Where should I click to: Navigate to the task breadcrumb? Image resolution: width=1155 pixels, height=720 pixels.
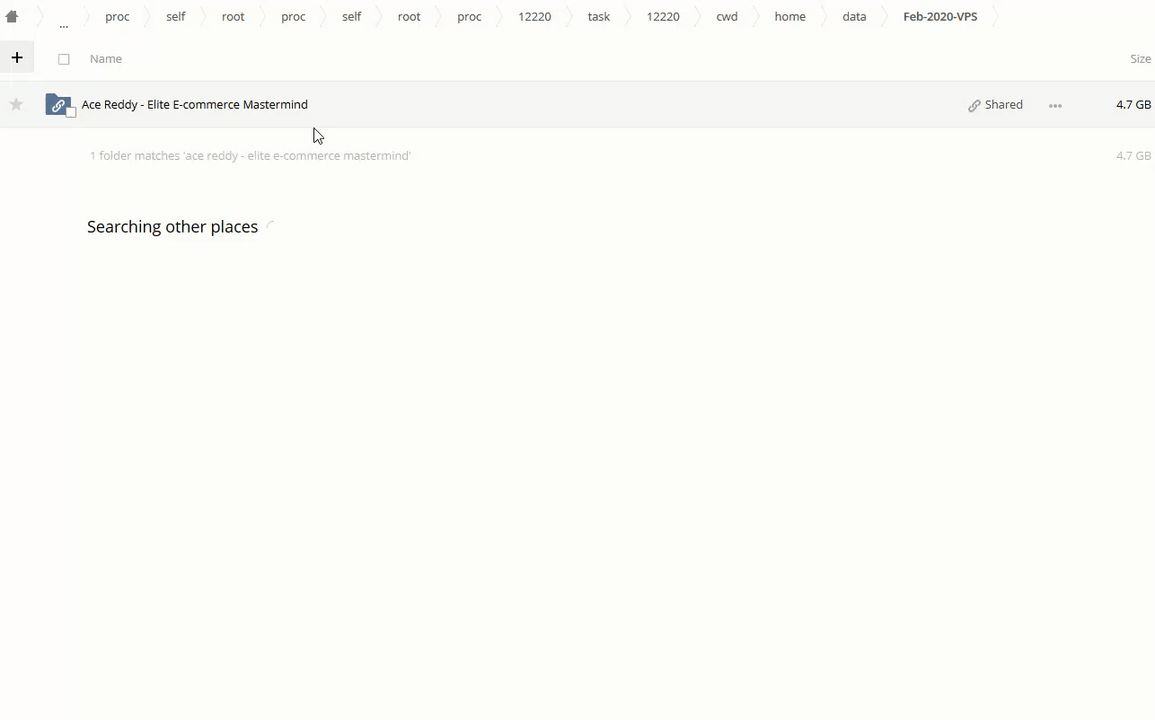tap(598, 17)
